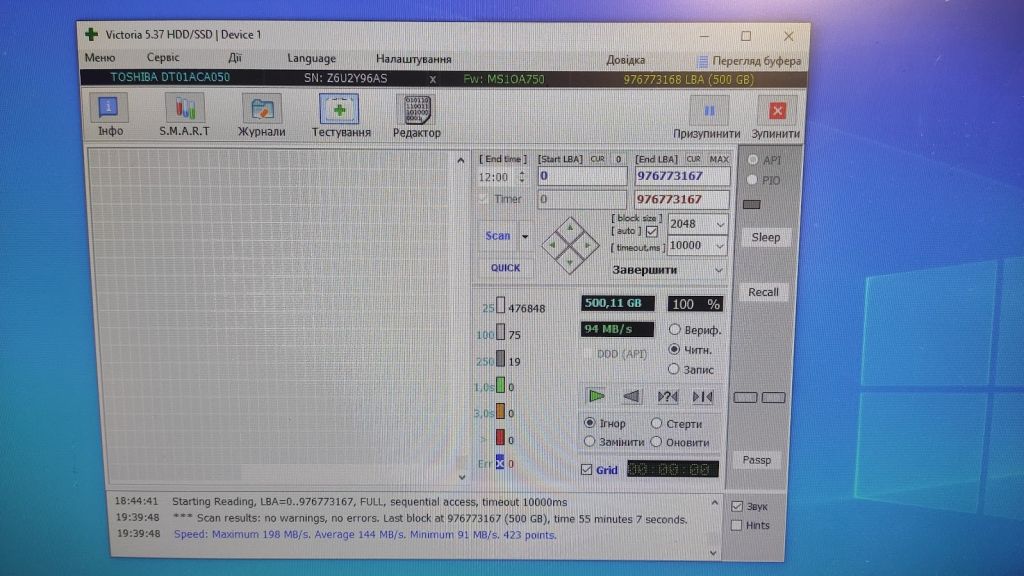Screen dimensions: 1024x576
Task: Select Оновити refresh action
Action: [656, 442]
